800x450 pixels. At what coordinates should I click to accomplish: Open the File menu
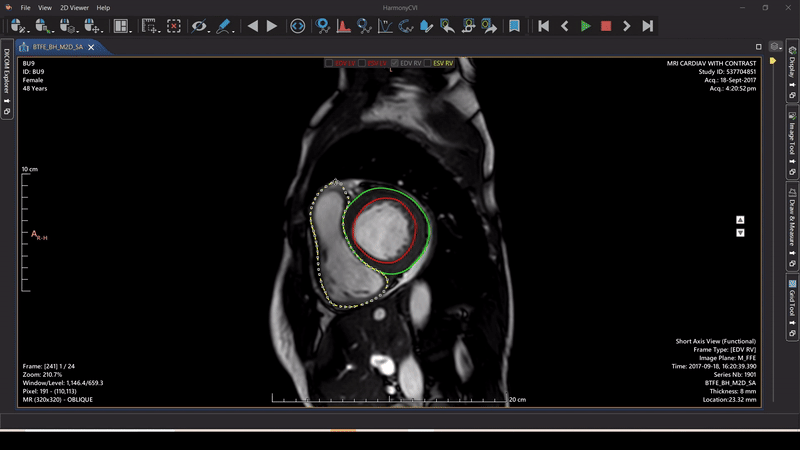25,8
